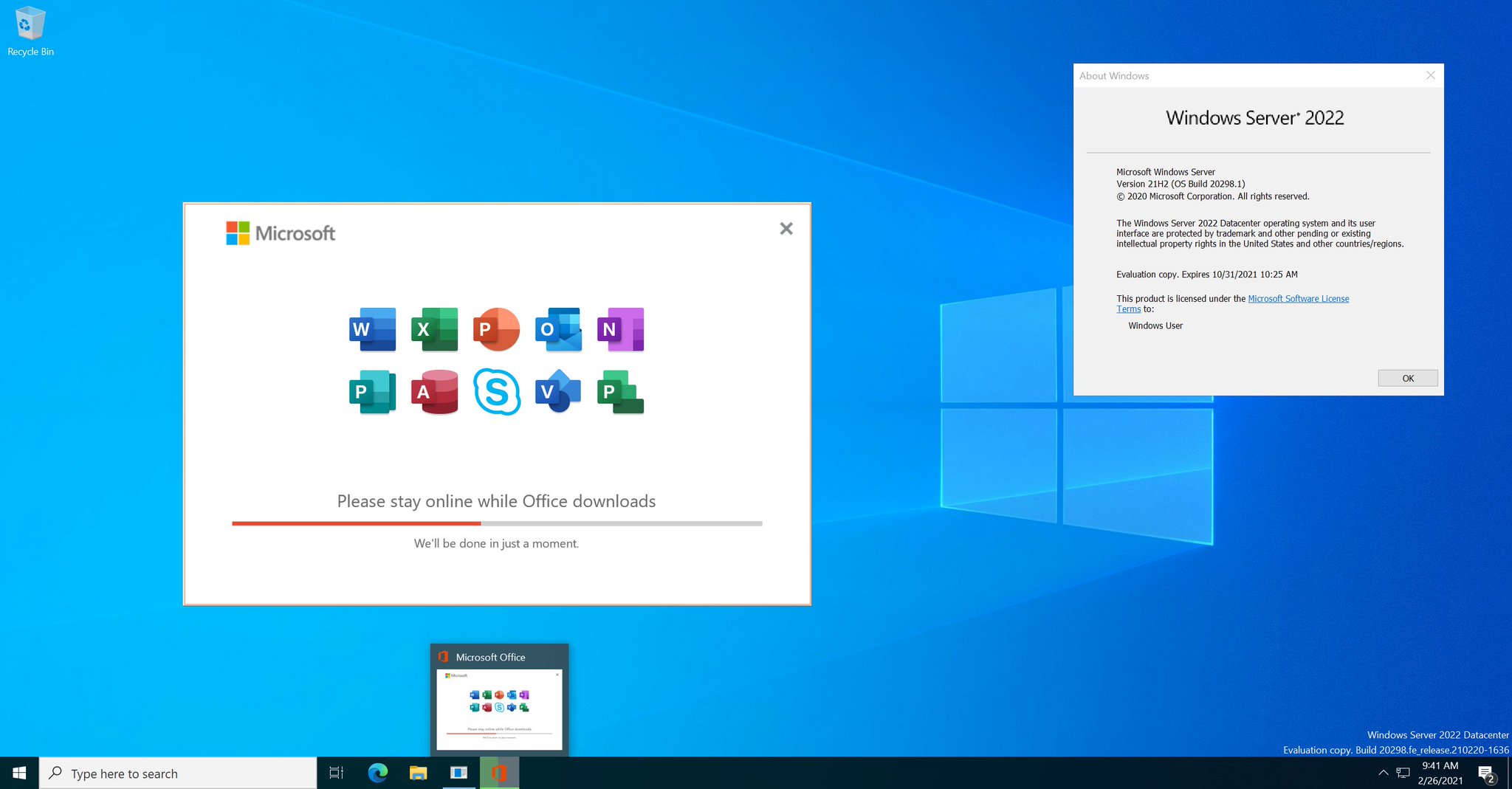Select the Excel app icon

pyautogui.click(x=434, y=330)
